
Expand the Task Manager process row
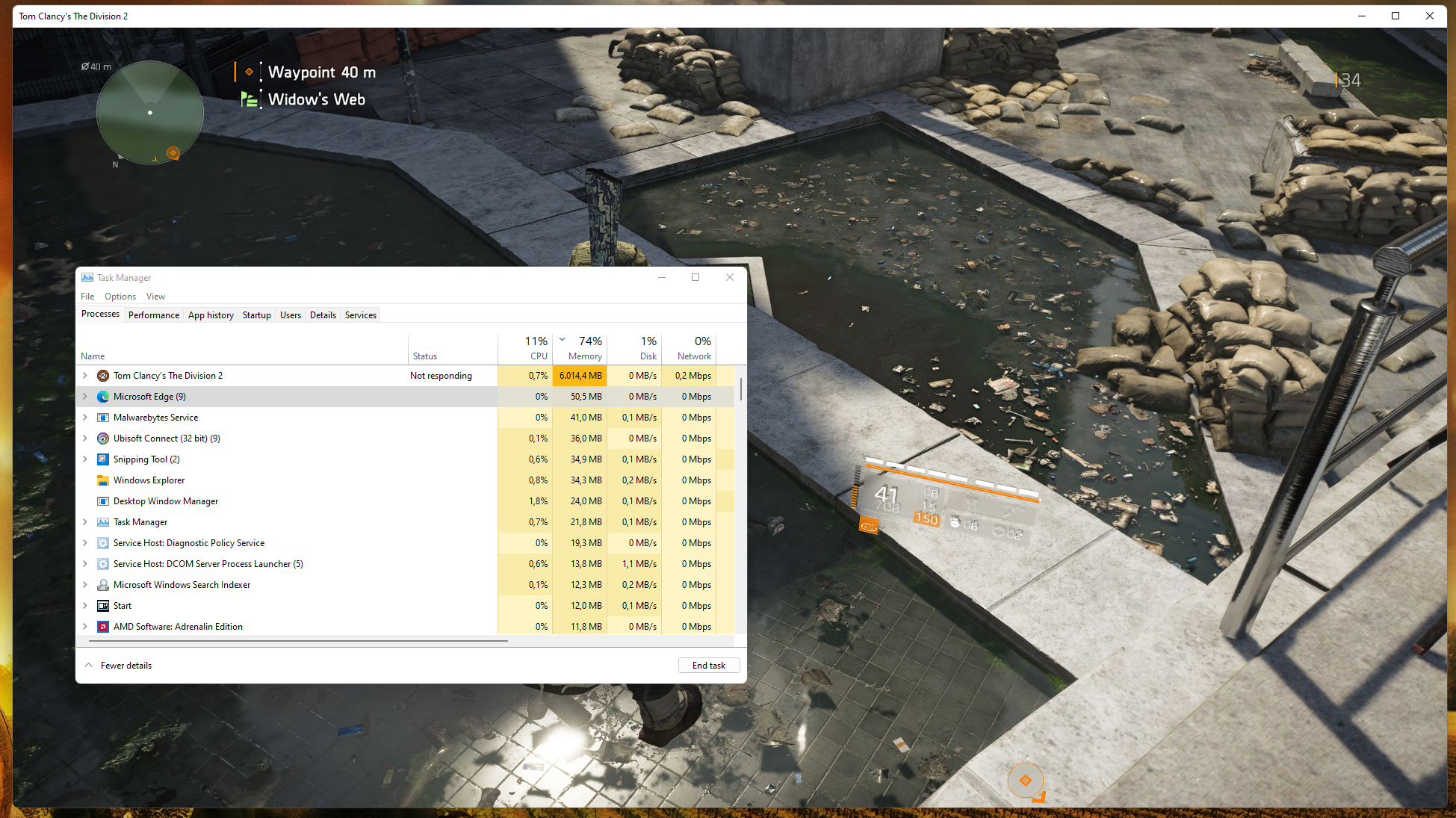point(85,522)
